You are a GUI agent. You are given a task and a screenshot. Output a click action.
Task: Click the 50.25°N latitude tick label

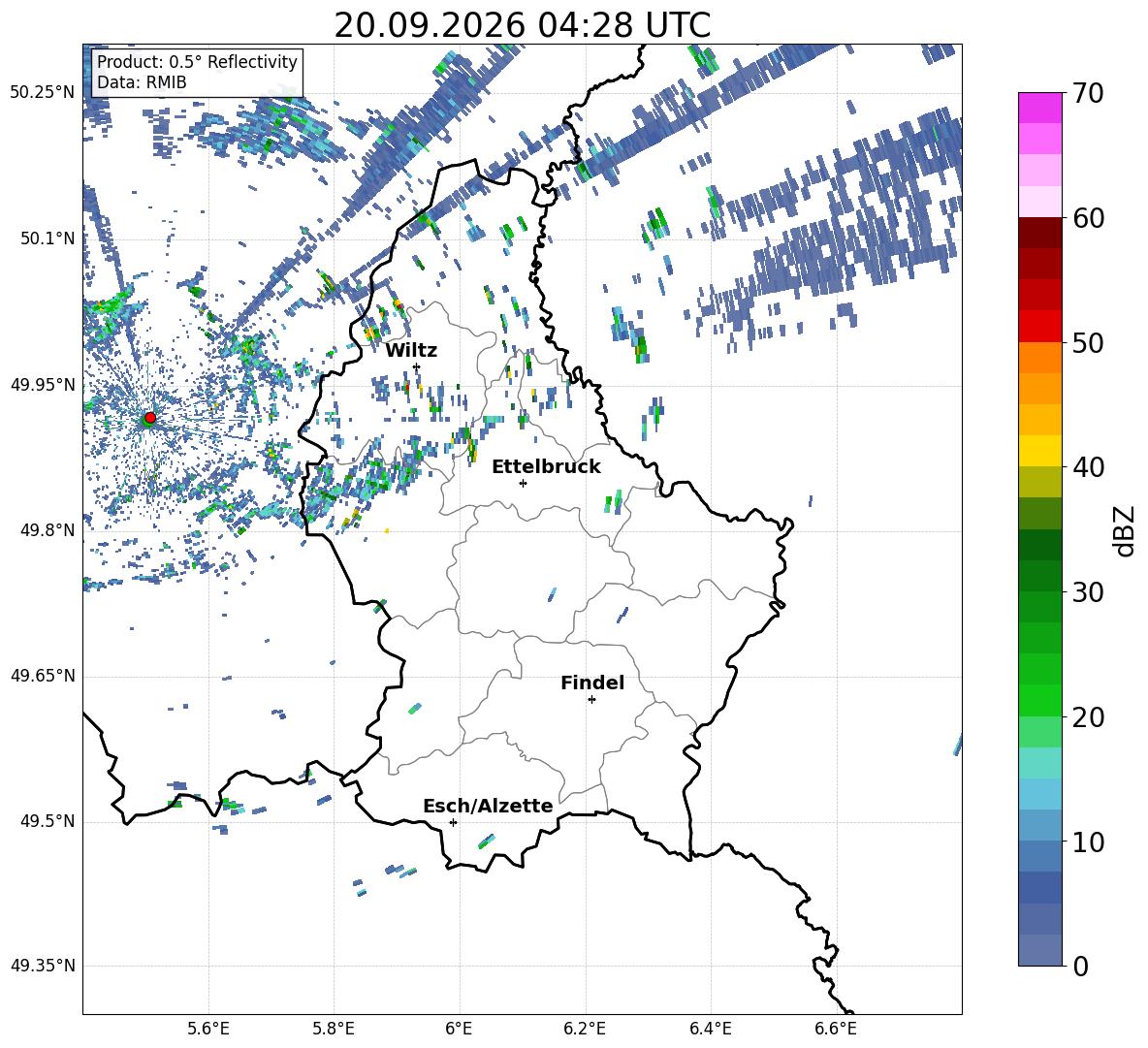pyautogui.click(x=43, y=93)
